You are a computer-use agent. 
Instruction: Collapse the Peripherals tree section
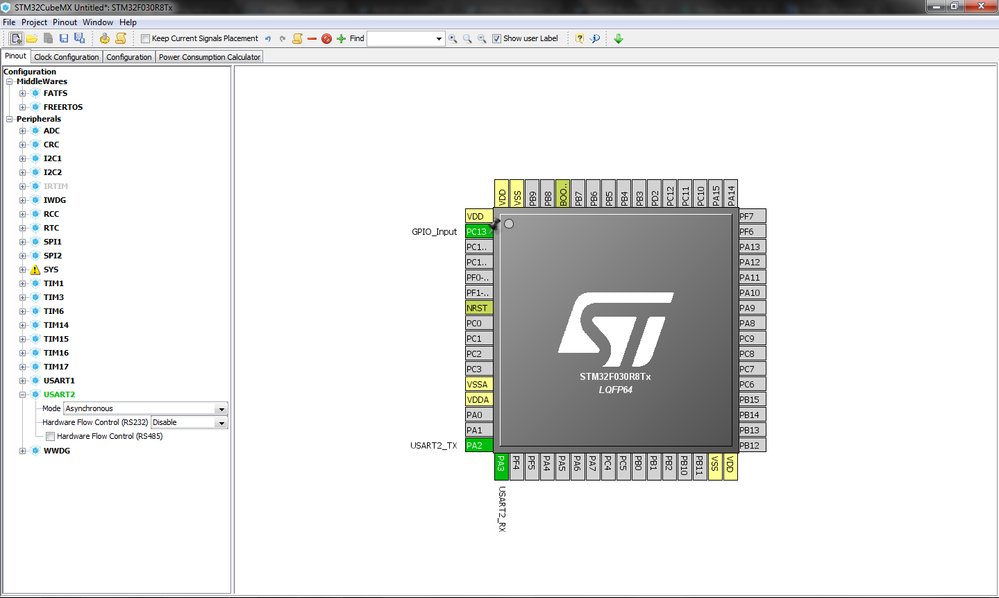pos(10,119)
